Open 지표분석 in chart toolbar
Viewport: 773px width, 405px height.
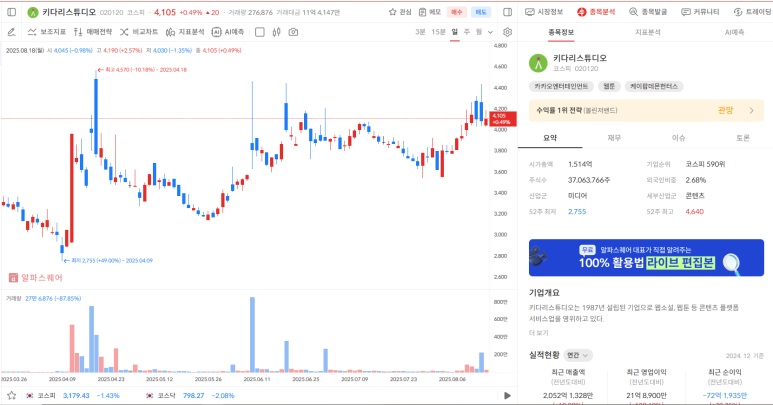[x=185, y=32]
